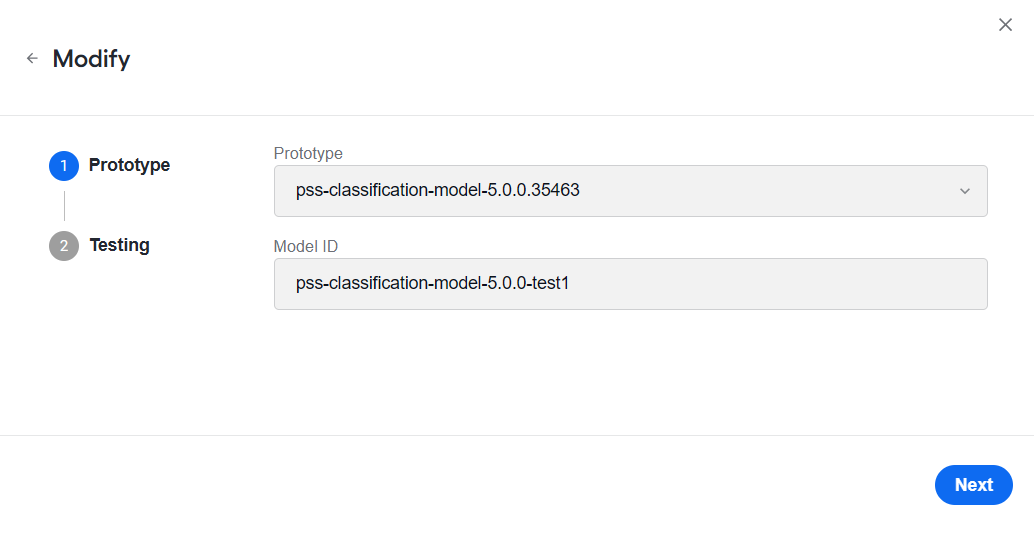Click the Prototype field label above dropdown
Viewport: 1034px width, 545px height.
[308, 153]
